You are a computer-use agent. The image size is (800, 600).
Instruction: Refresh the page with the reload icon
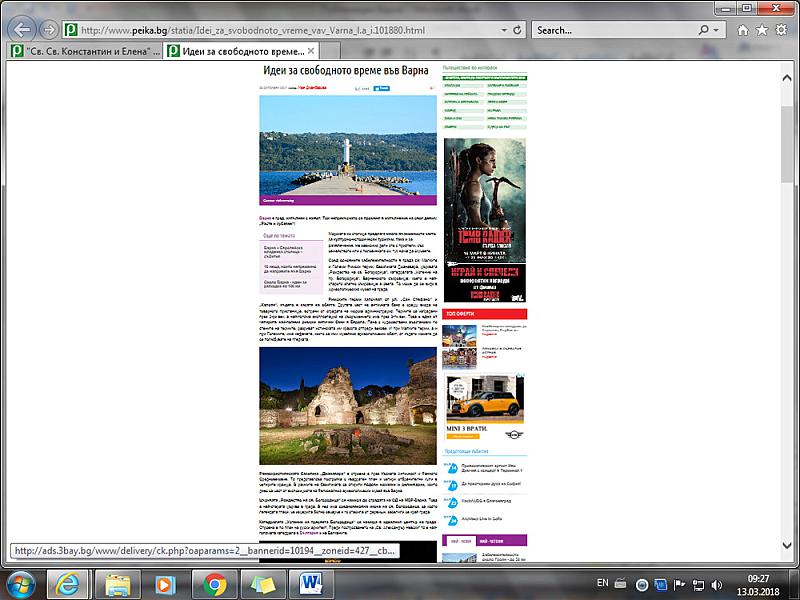point(517,30)
